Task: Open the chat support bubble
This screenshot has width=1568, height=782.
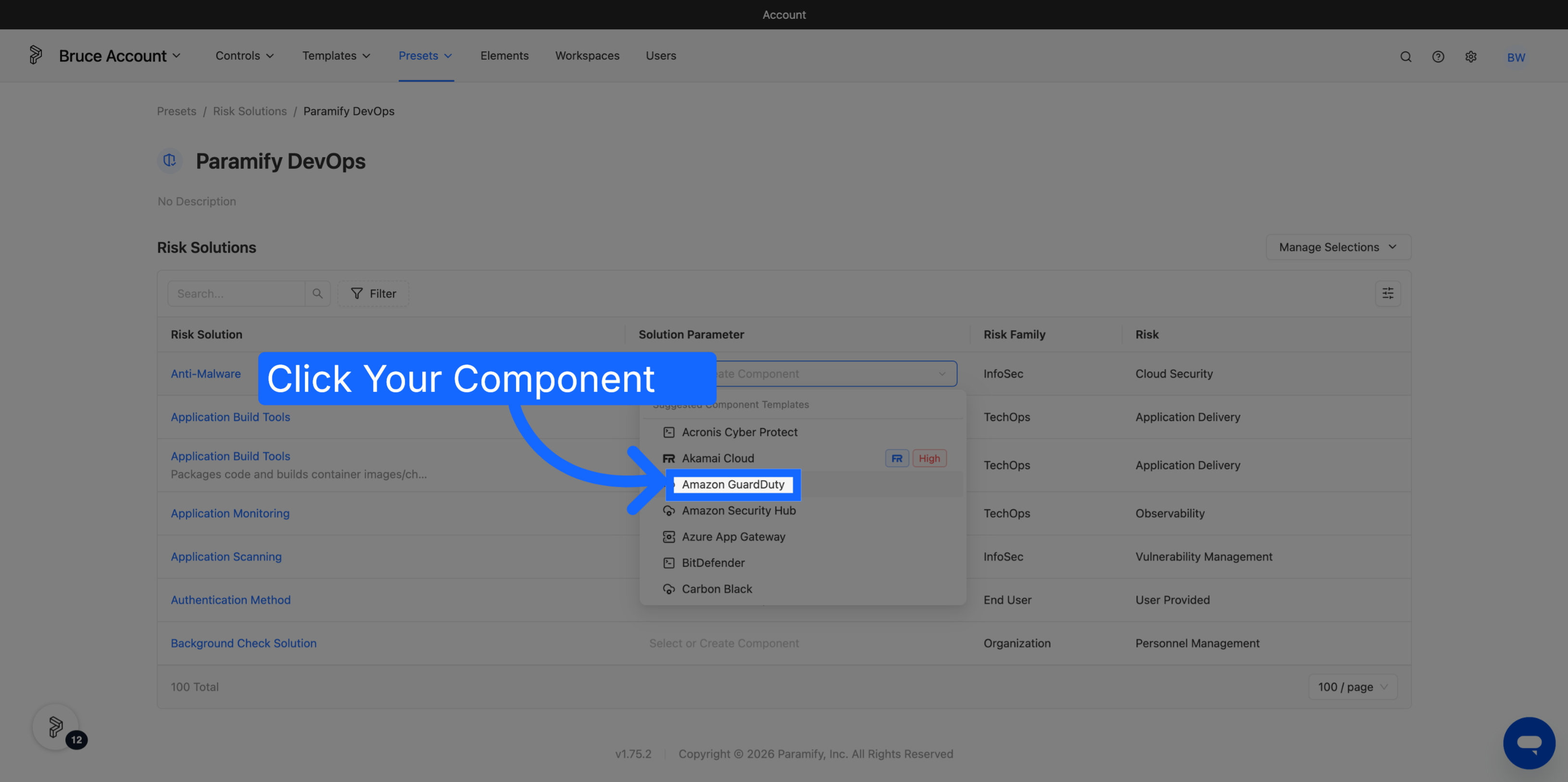Action: pos(1529,743)
